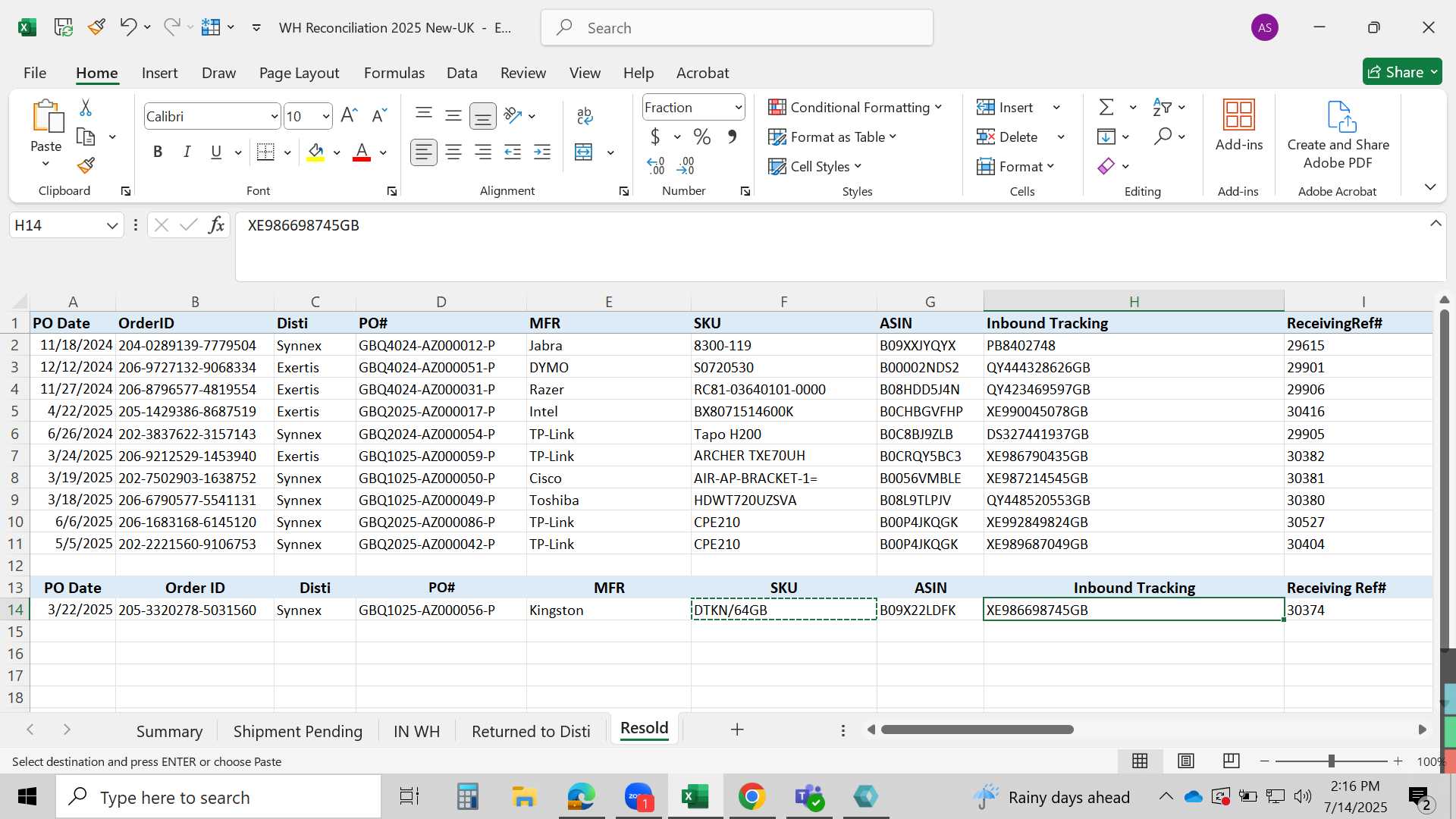
Task: Click the Save icon in the title bar
Action: pyautogui.click(x=63, y=27)
